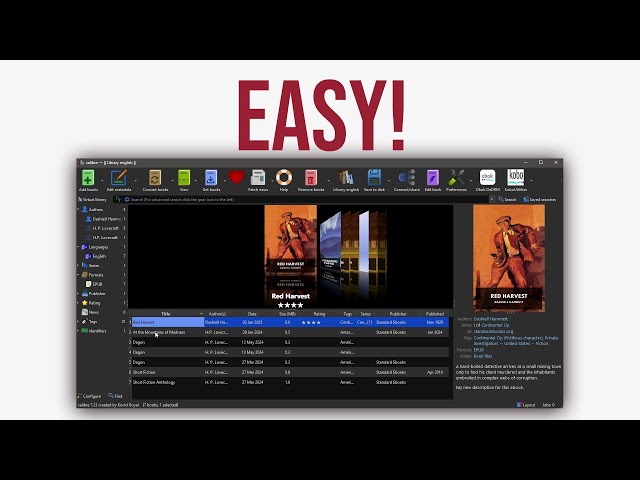Image resolution: width=640 pixels, height=480 pixels.
Task: Click the Library english bookshelf icon
Action: point(346,178)
